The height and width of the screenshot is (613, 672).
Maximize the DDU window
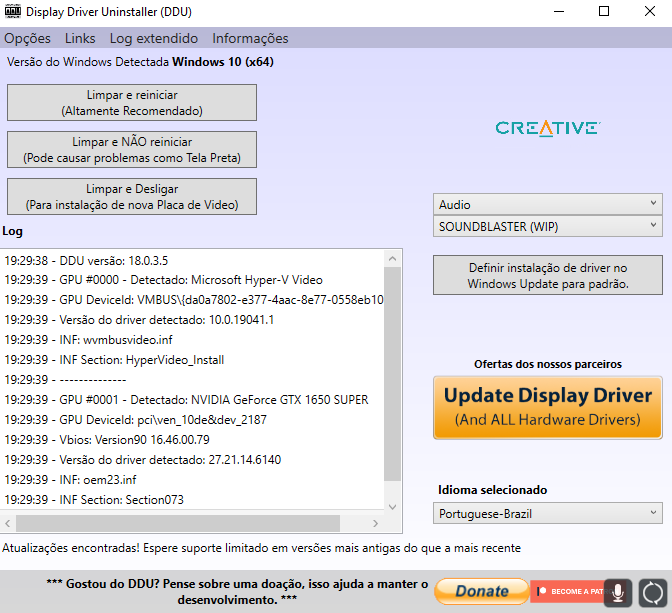[604, 12]
